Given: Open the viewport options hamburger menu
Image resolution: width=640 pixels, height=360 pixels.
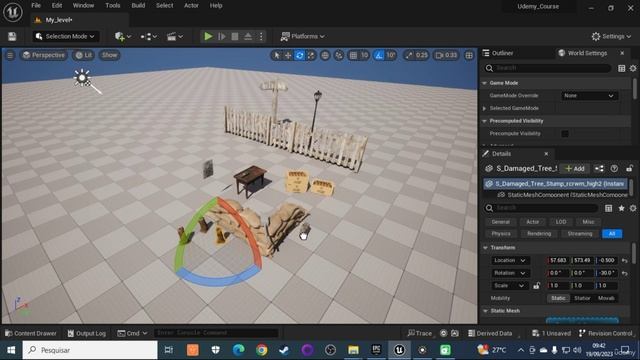Looking at the screenshot, I should [10, 55].
